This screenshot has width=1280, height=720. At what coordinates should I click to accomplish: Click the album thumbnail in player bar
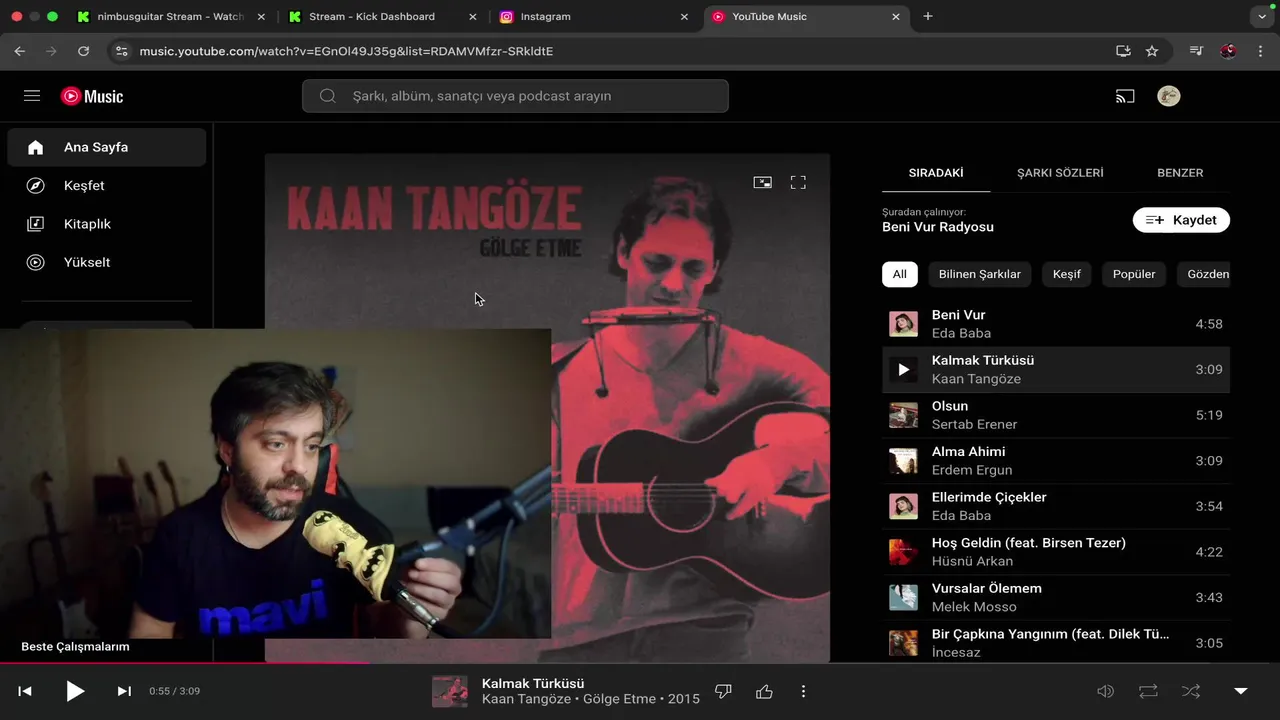click(x=450, y=691)
